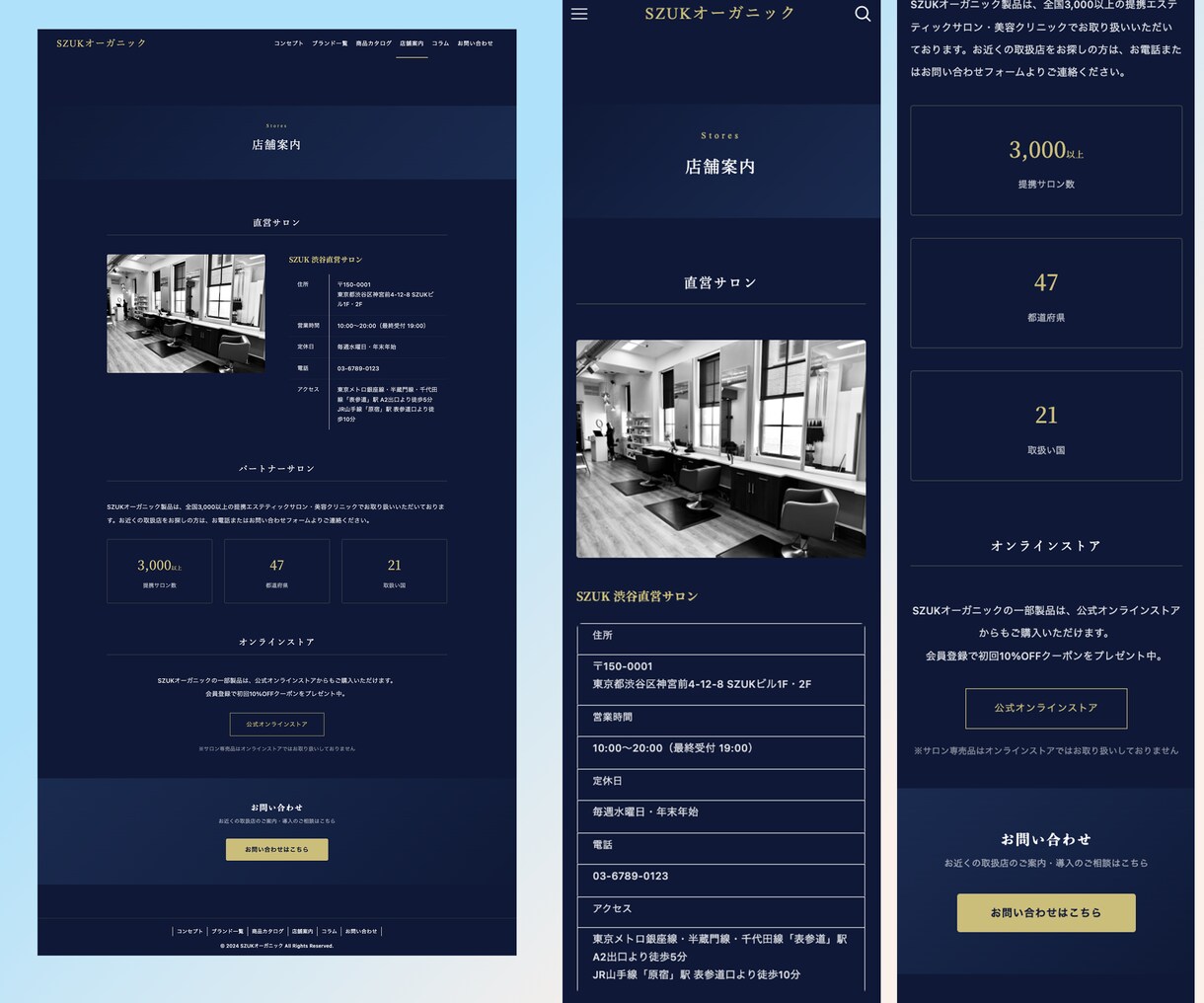Click the オンラインストア heading in desktop layout

coord(276,643)
